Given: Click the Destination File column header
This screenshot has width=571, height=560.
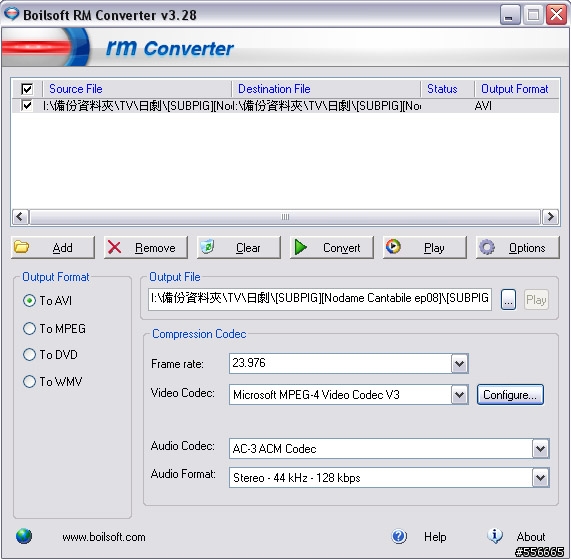Looking at the screenshot, I should click(x=326, y=89).
